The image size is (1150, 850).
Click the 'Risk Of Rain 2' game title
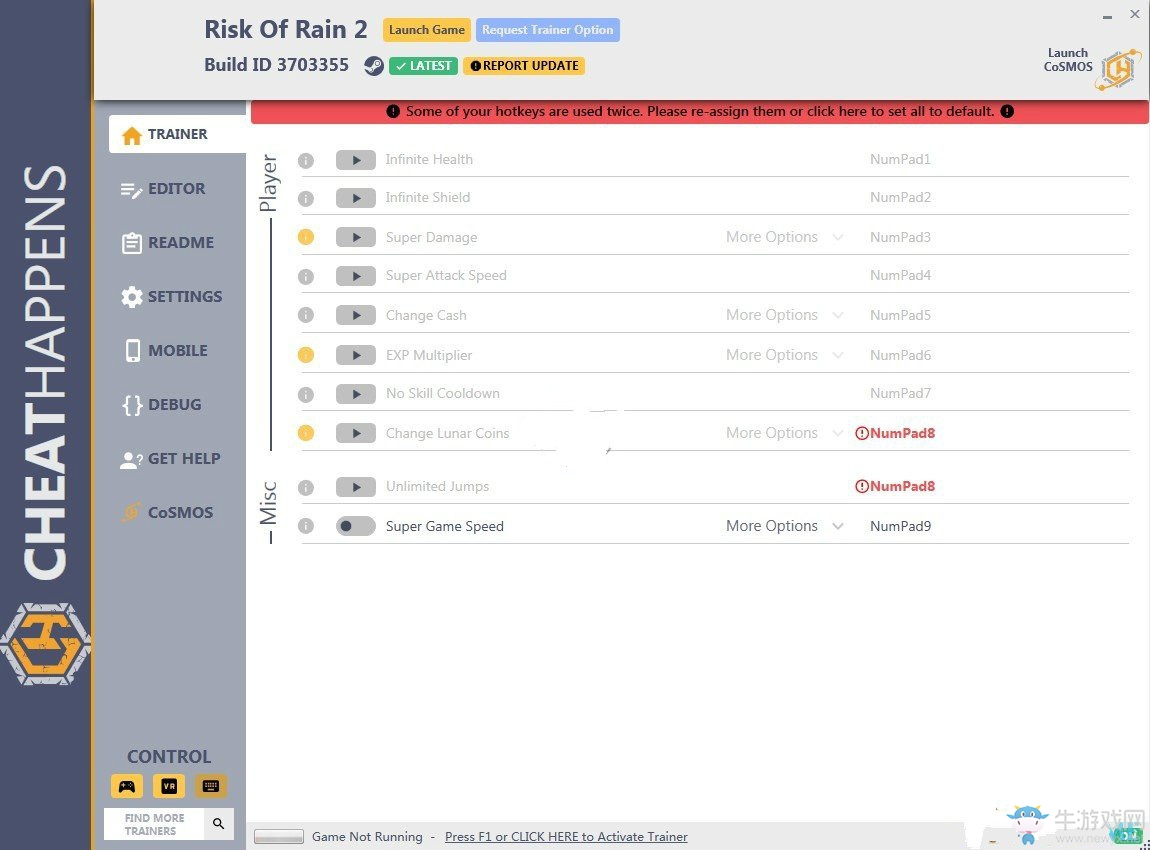pos(285,29)
